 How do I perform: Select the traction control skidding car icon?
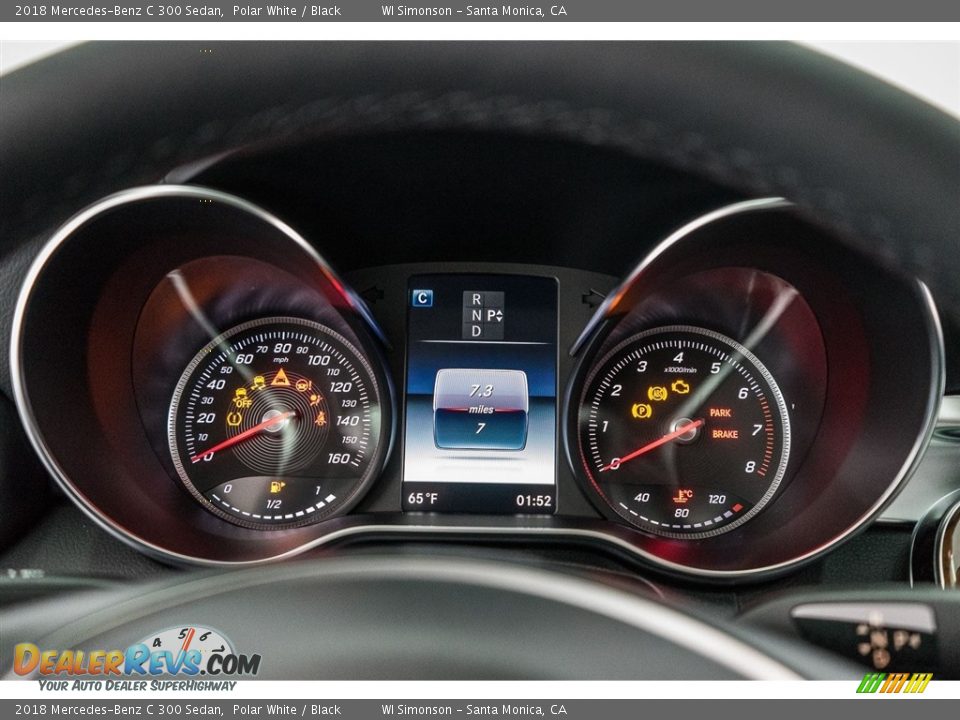[258, 382]
